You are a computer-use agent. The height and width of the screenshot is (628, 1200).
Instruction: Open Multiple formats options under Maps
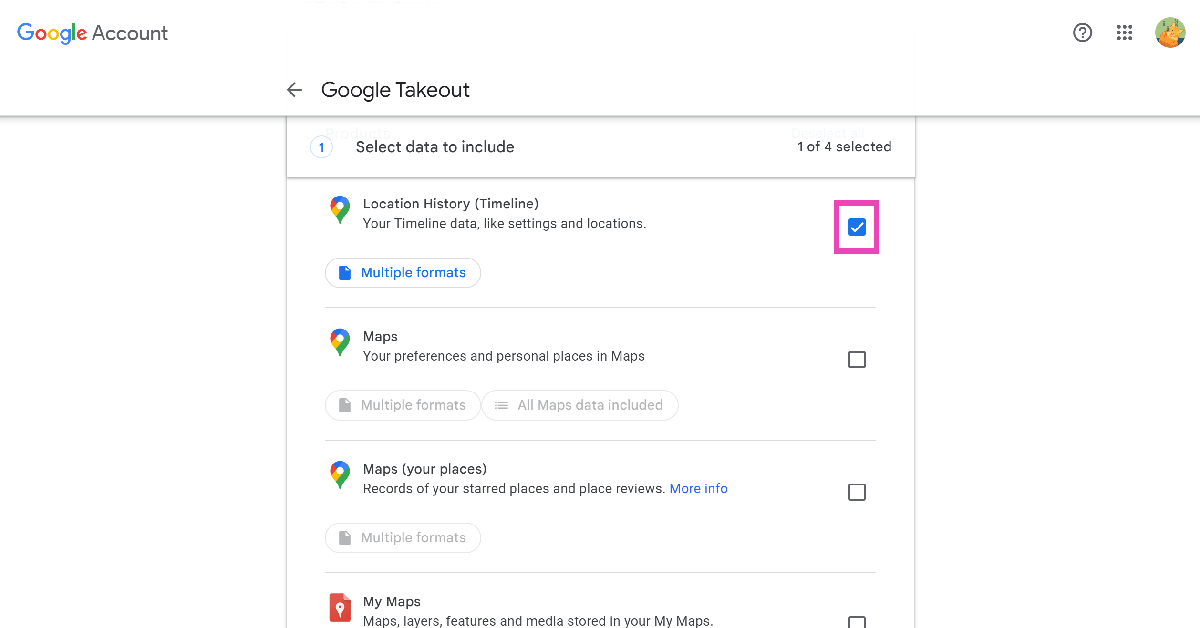click(x=403, y=405)
